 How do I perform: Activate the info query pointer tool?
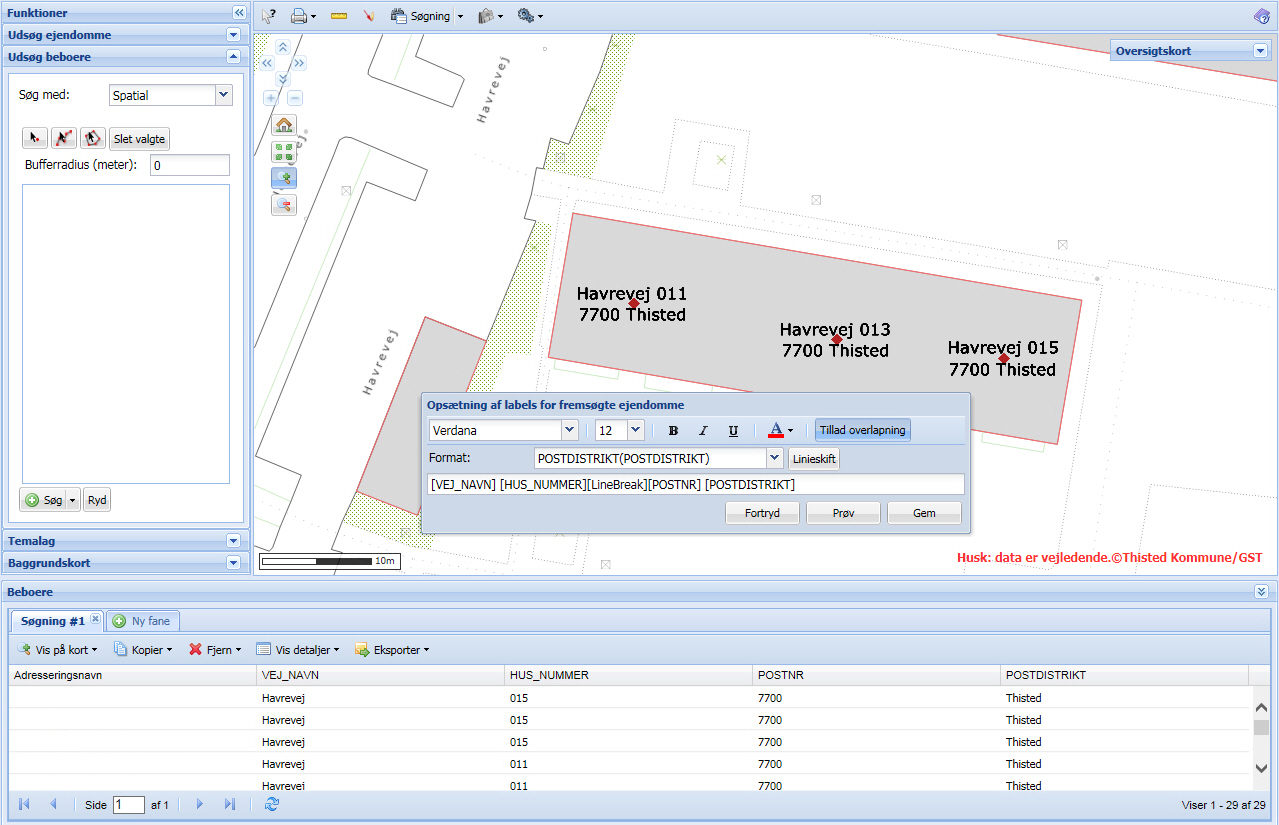click(x=268, y=16)
